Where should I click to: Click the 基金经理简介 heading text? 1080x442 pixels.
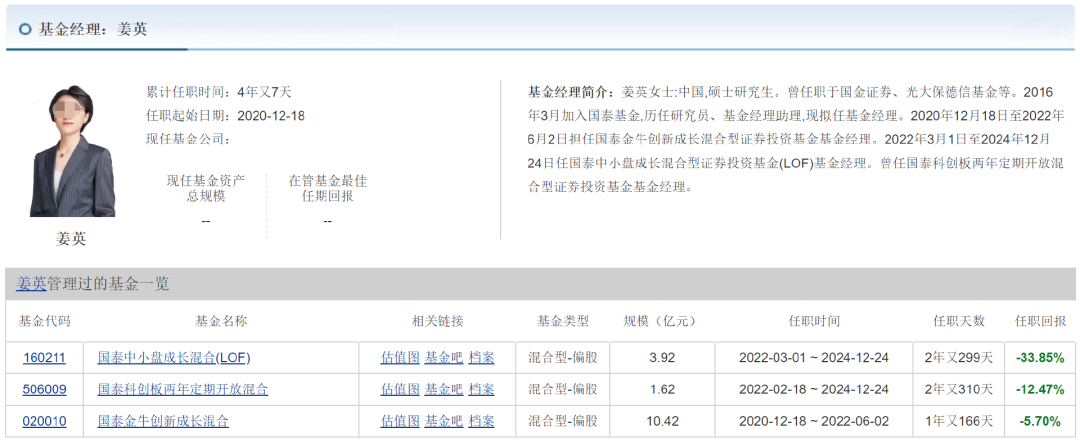click(569, 92)
